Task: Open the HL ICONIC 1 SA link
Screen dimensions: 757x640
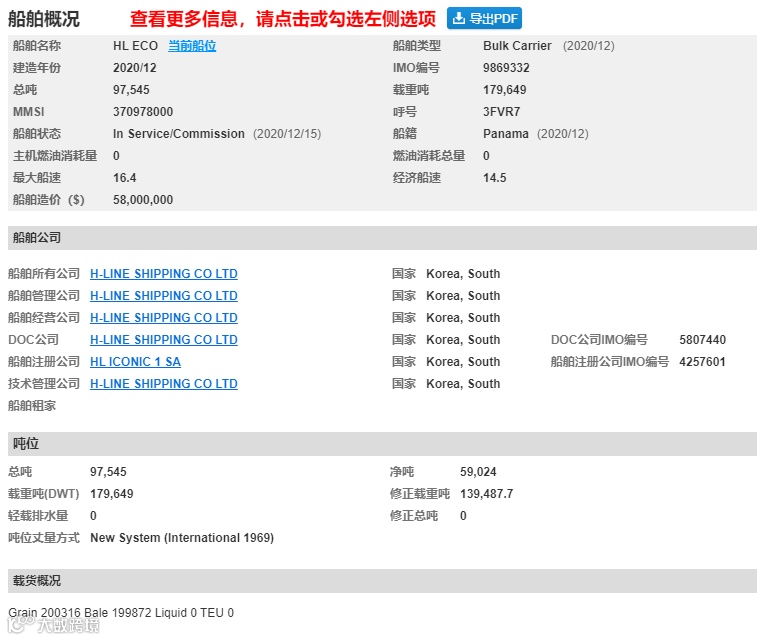Action: tap(135, 362)
